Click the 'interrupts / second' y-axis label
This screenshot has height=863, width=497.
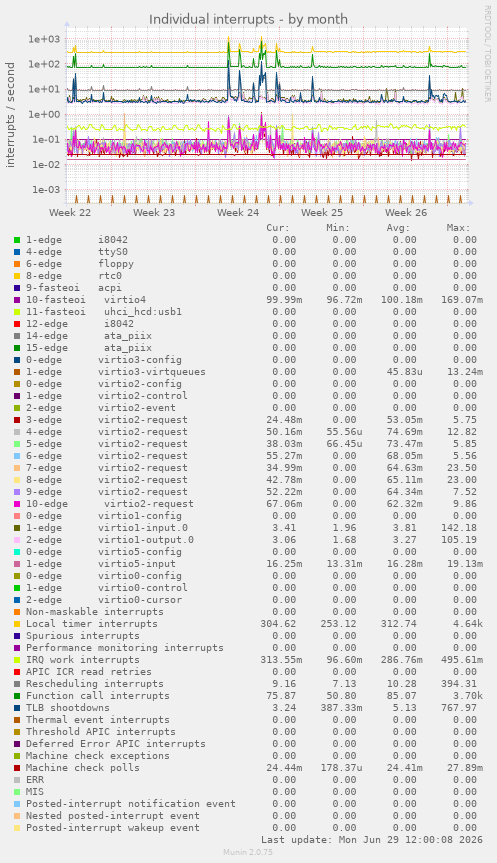point(10,115)
